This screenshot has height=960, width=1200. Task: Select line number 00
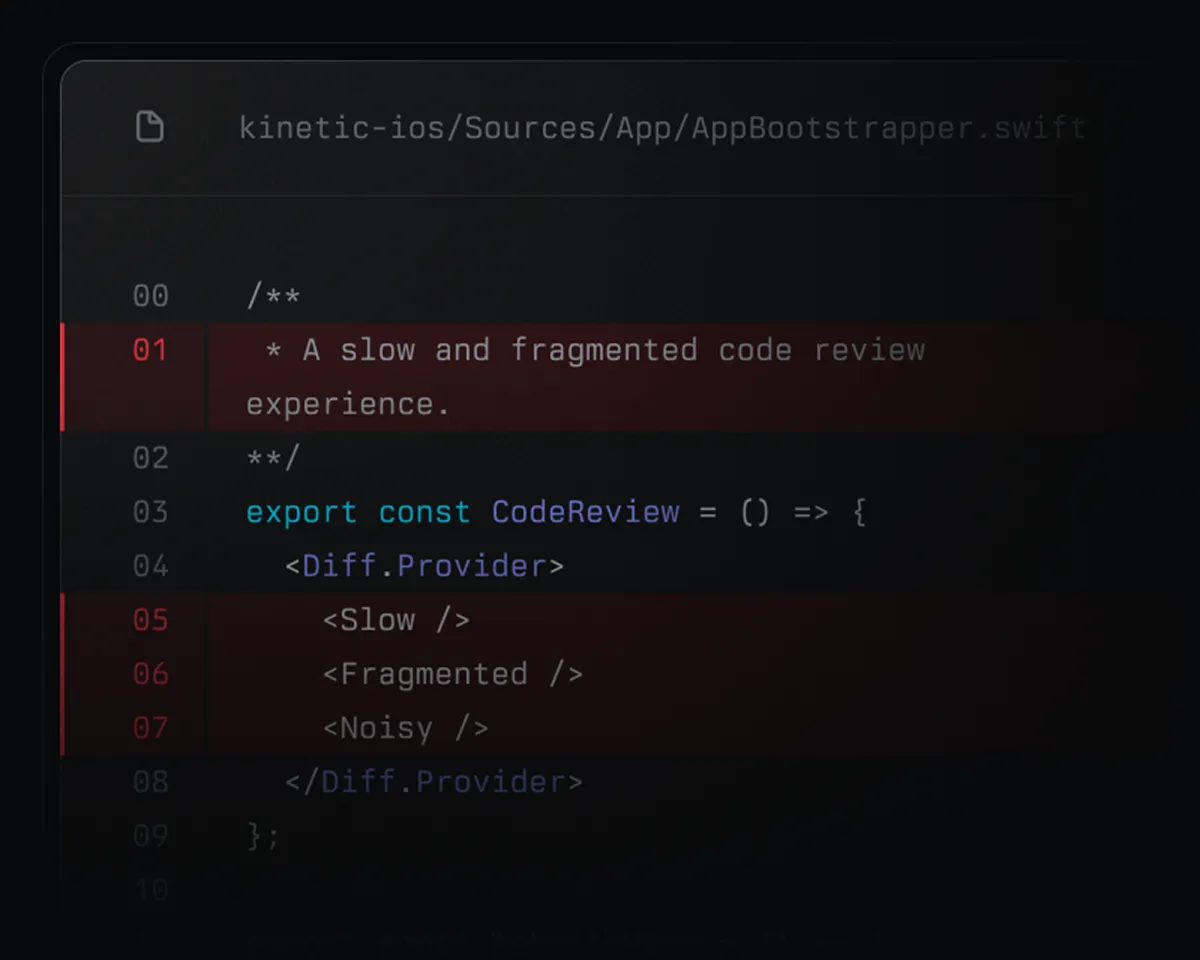151,296
